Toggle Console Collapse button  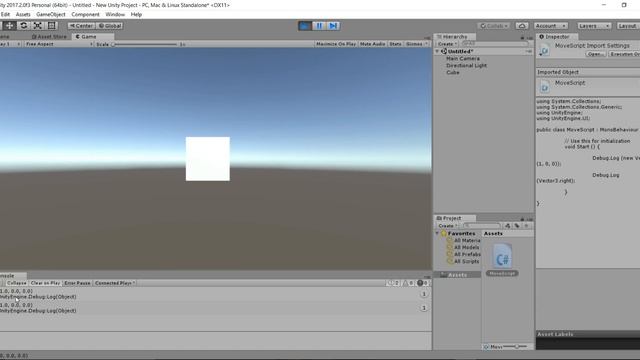[17, 283]
